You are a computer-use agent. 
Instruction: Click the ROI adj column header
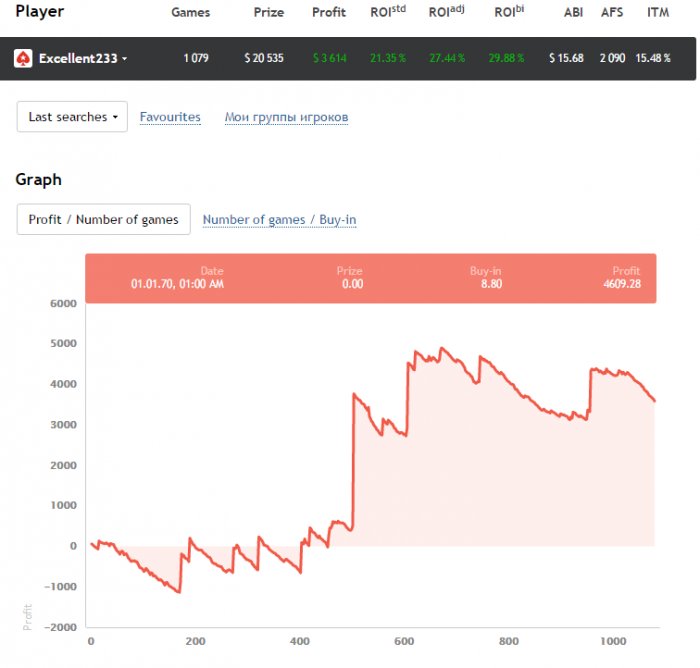[x=446, y=13]
